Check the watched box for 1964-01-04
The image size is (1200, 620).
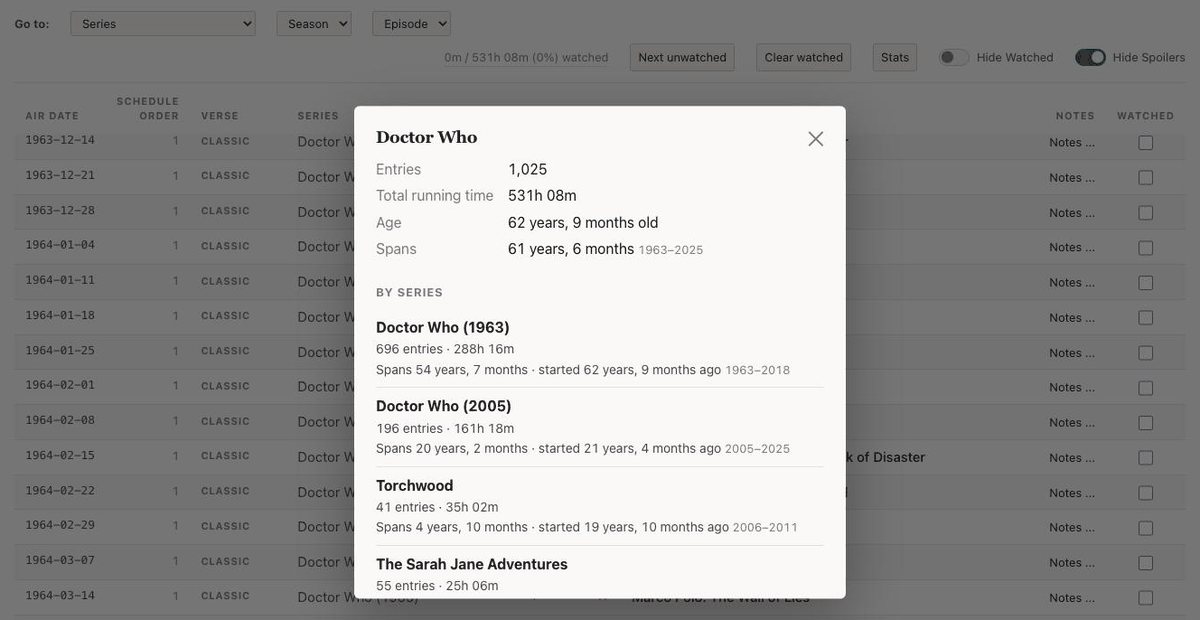pos(1146,247)
